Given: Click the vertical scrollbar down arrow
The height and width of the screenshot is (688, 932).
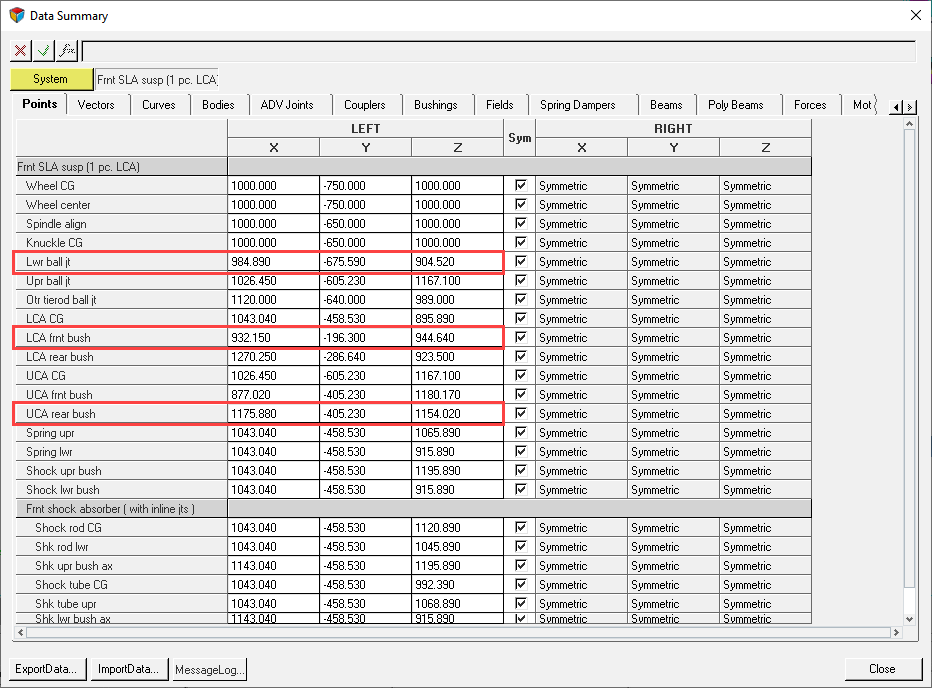Looking at the screenshot, I should click(x=909, y=619).
